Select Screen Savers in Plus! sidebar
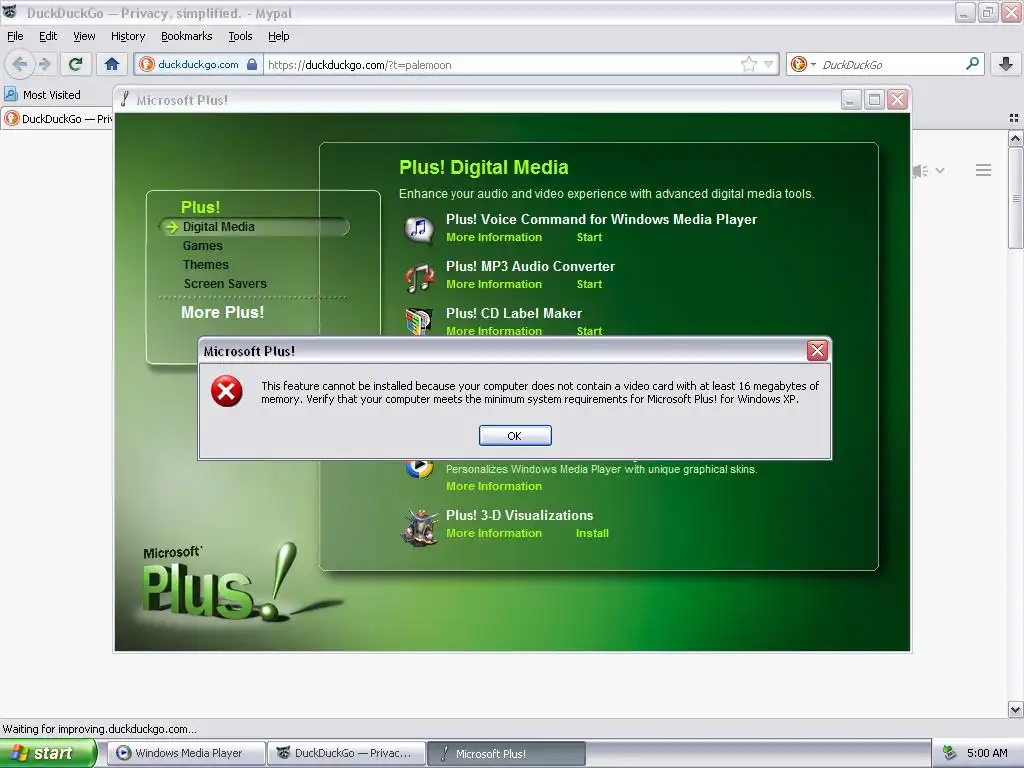Image resolution: width=1024 pixels, height=768 pixels. [x=225, y=283]
